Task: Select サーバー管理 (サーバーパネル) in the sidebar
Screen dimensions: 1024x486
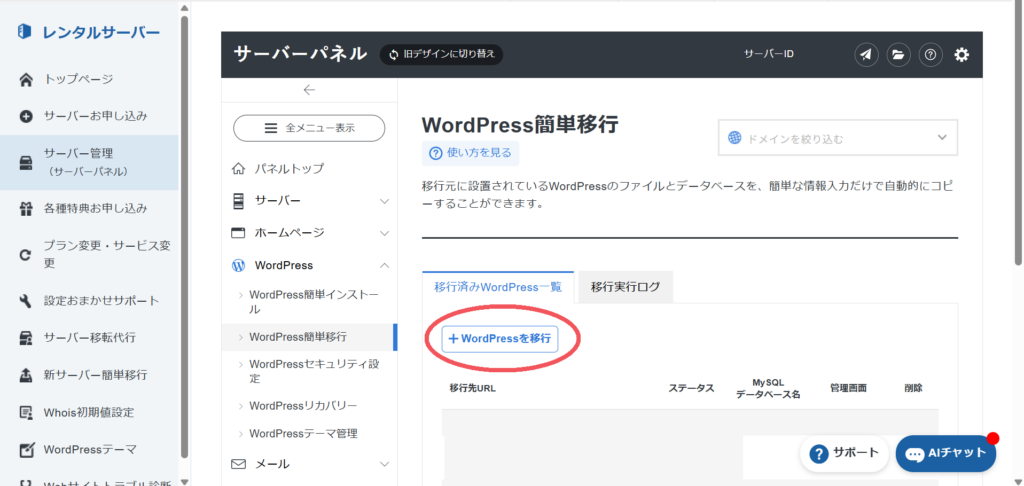Action: (89, 163)
